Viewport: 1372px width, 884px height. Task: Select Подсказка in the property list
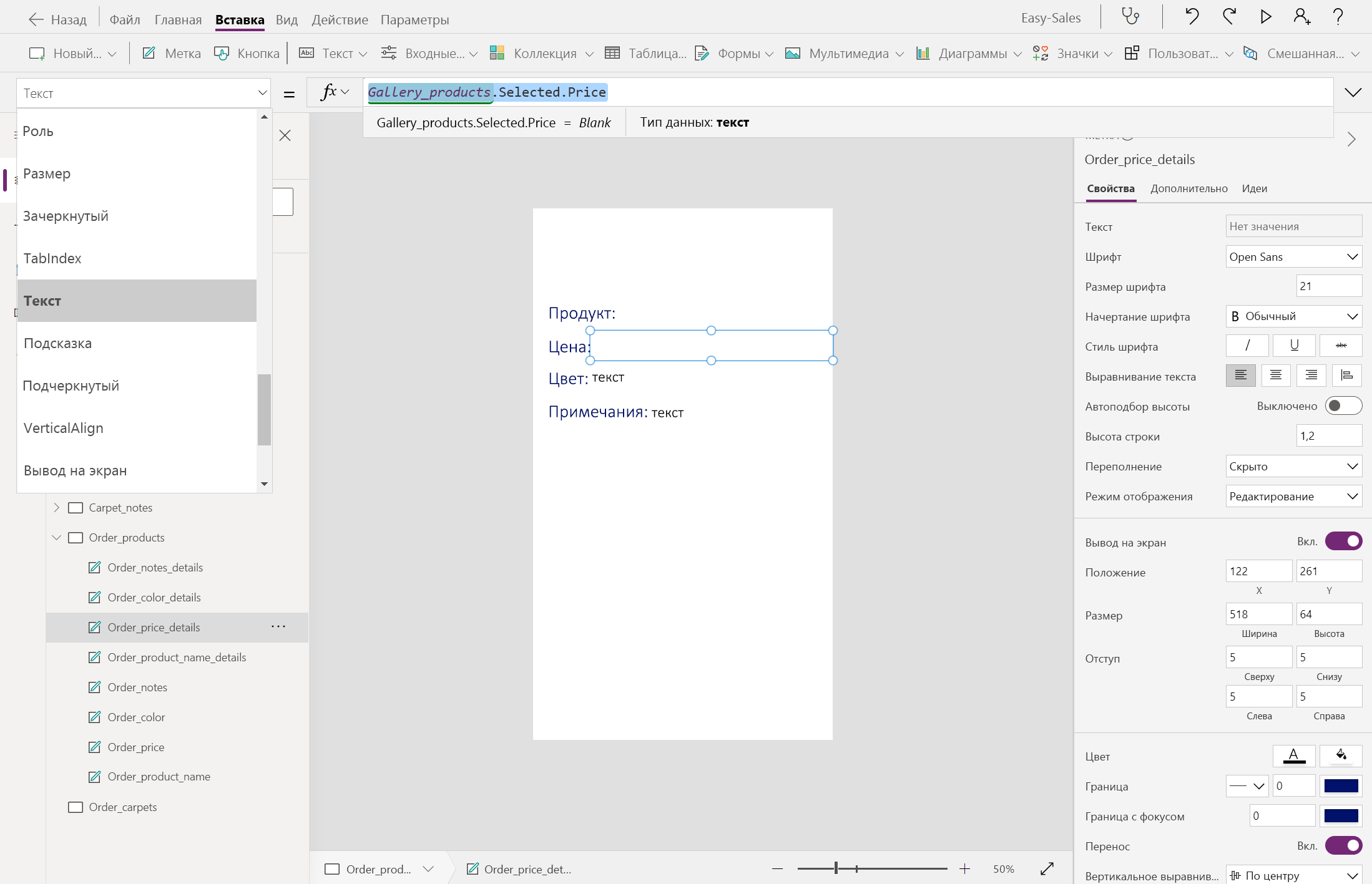point(57,343)
